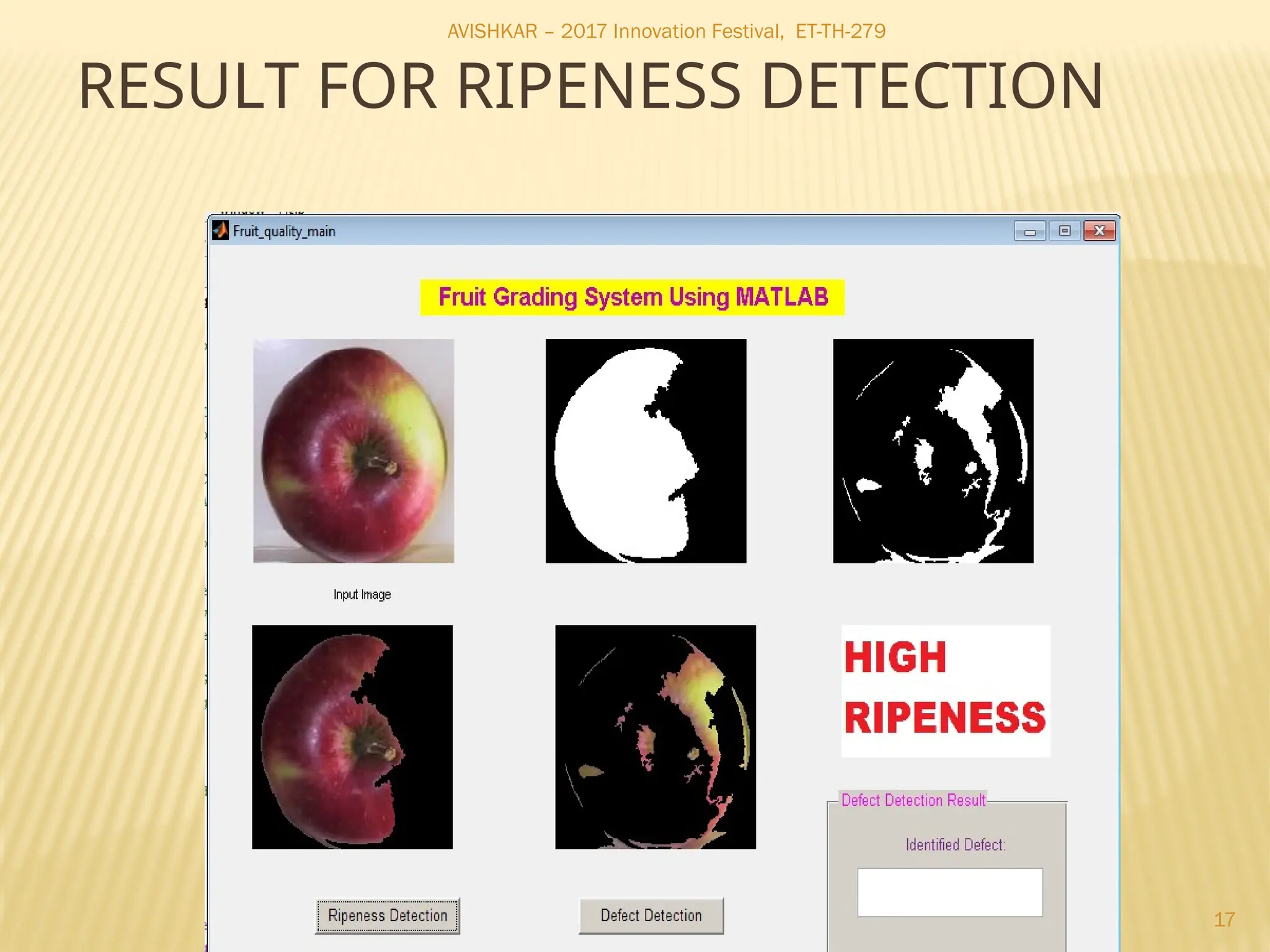
Task: Click the HIGH RIPENESS result box
Action: [945, 690]
